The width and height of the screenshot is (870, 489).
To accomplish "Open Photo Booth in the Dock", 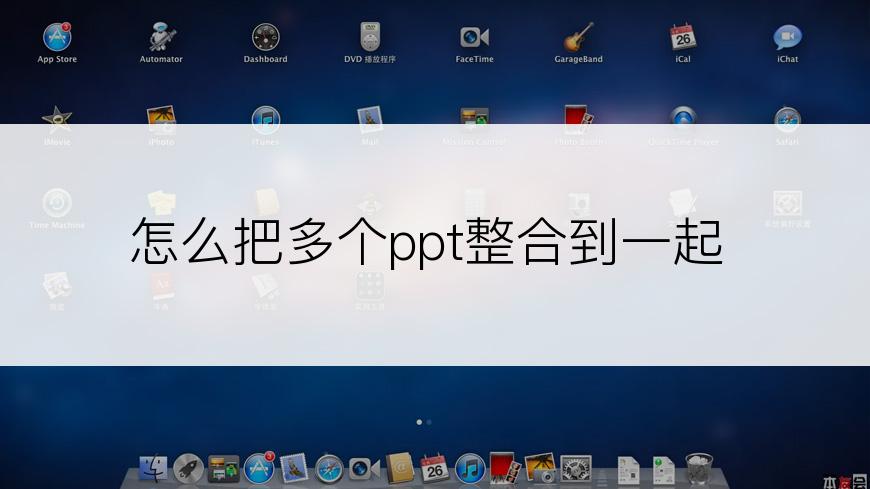I will coord(505,467).
